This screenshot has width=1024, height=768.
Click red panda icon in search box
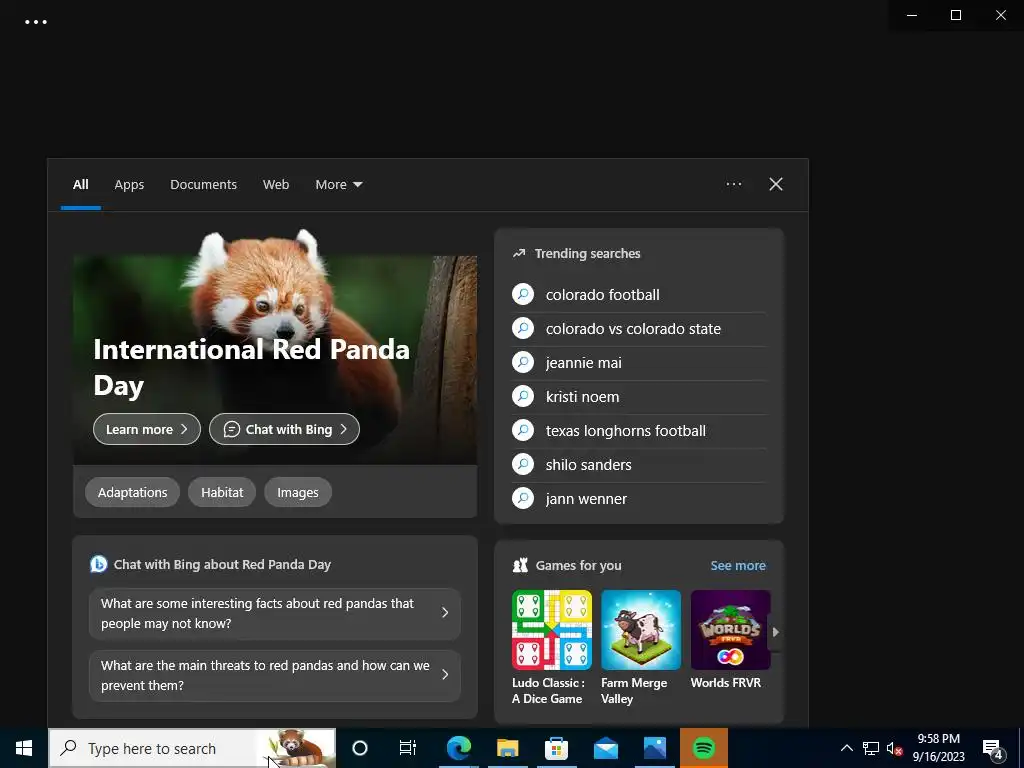click(298, 748)
